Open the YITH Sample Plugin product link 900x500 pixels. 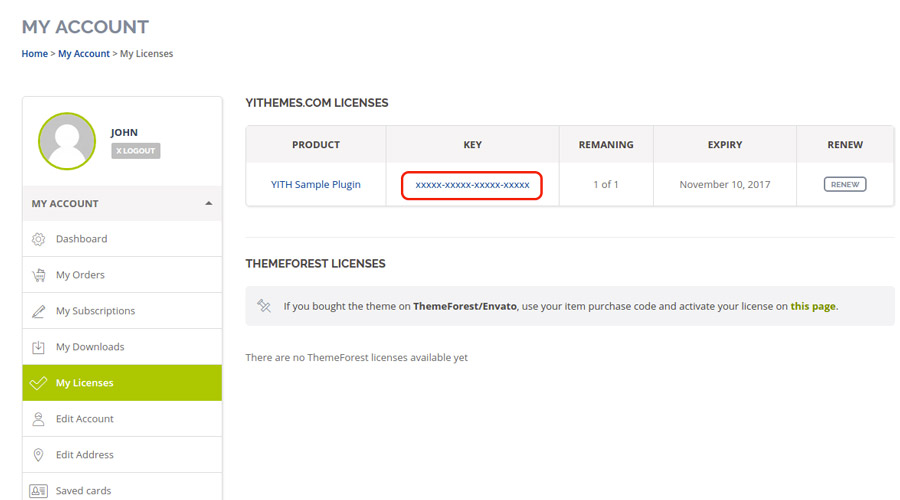(316, 184)
